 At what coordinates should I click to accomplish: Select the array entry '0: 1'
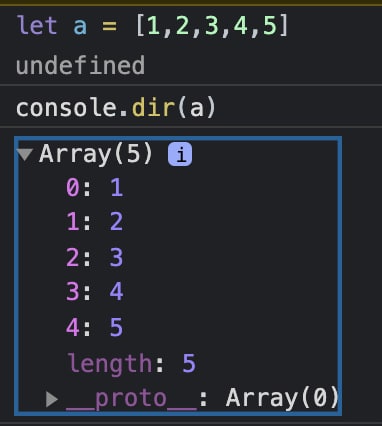pos(95,188)
